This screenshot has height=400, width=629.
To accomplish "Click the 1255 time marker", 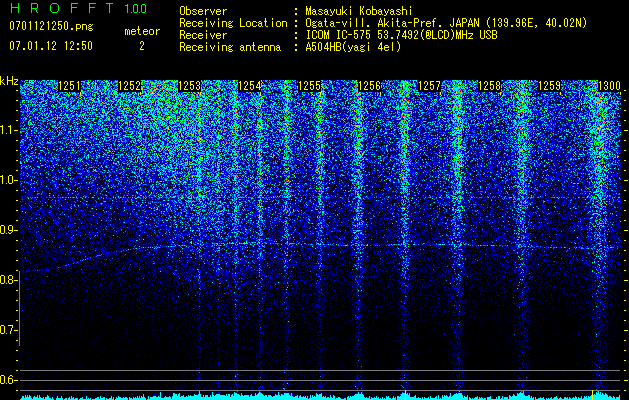I will click(309, 86).
